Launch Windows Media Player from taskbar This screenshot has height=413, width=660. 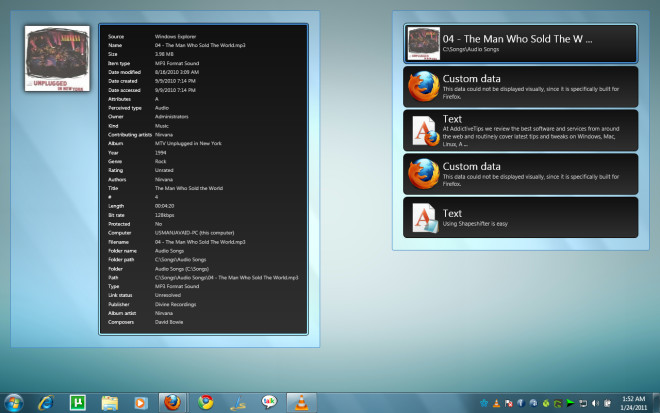tap(141, 403)
